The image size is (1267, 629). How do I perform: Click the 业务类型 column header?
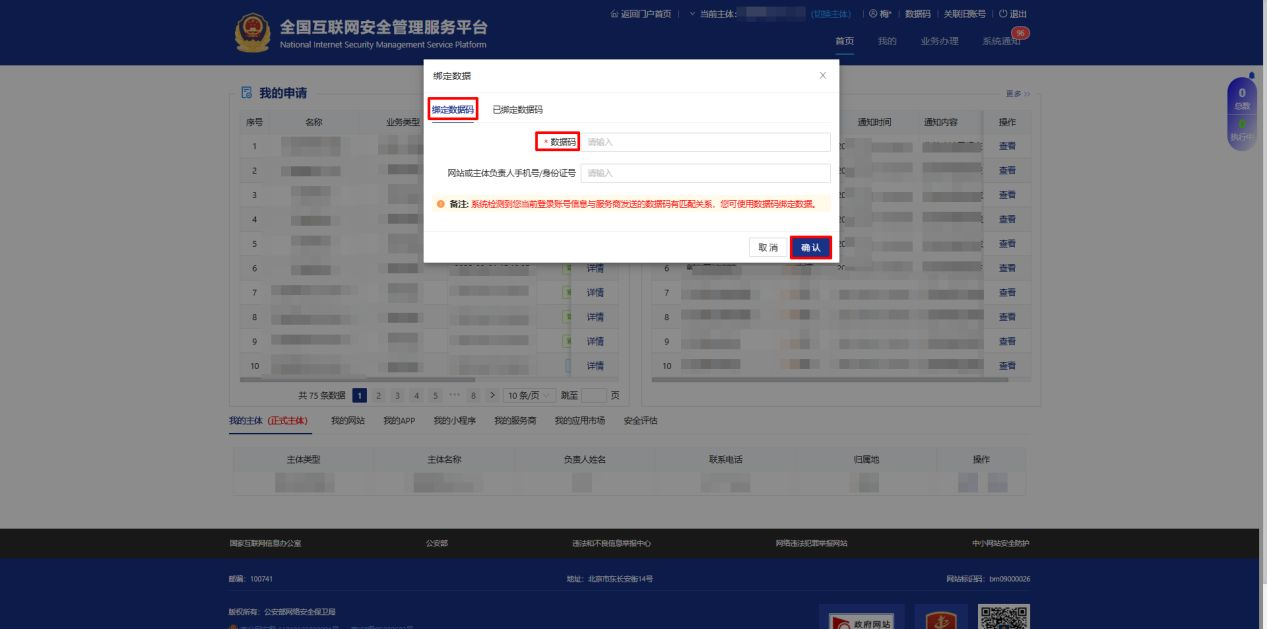[403, 122]
